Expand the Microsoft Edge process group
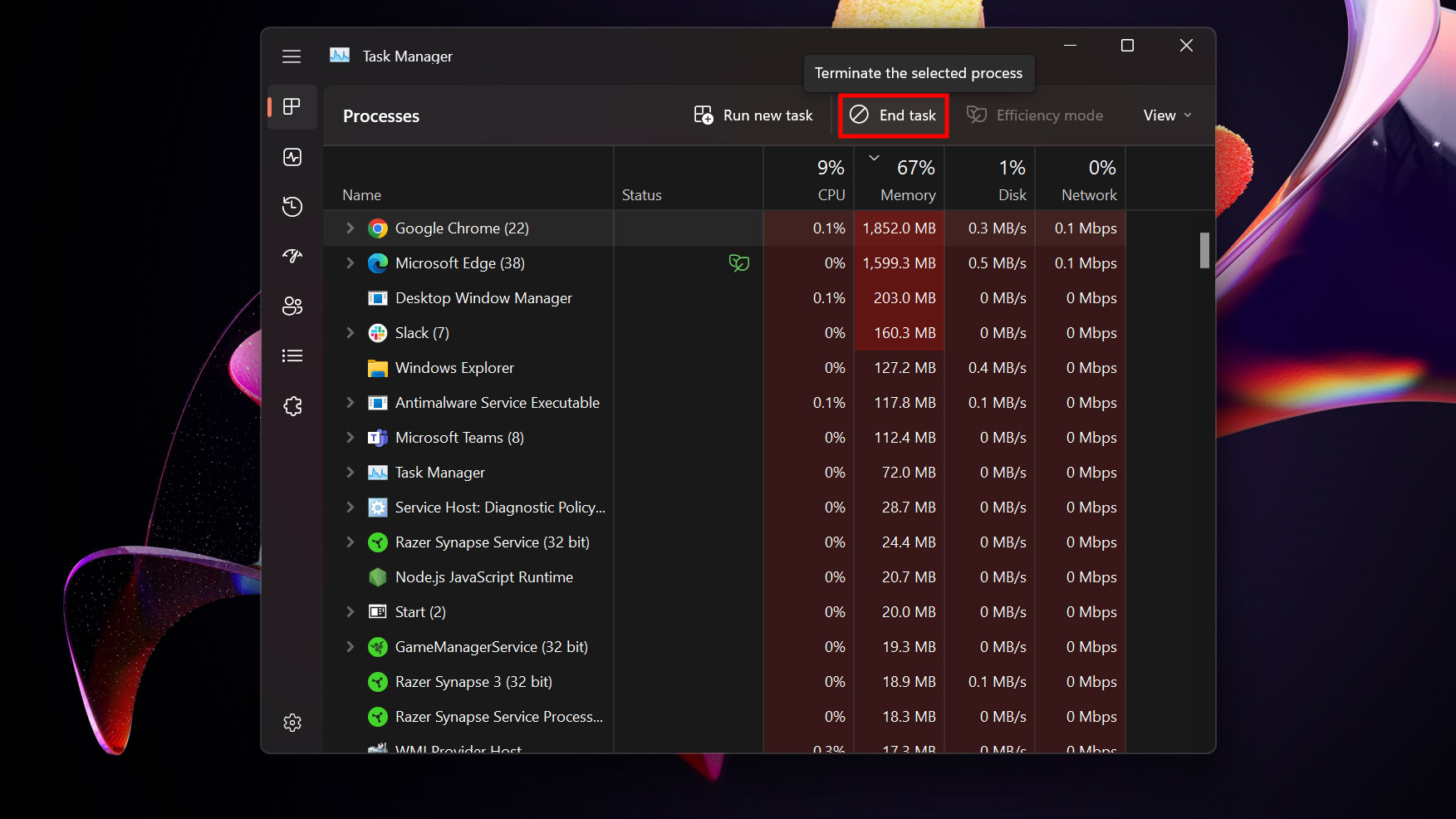The image size is (1456, 819). coord(350,263)
